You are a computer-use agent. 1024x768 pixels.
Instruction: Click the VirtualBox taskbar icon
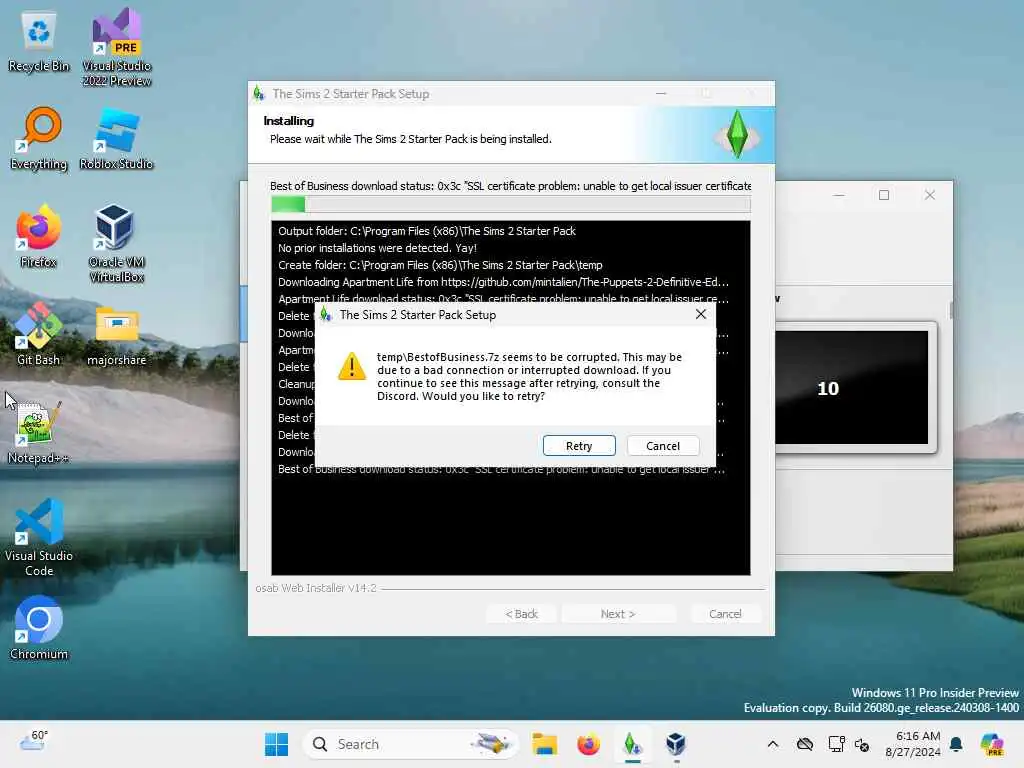[x=676, y=744]
